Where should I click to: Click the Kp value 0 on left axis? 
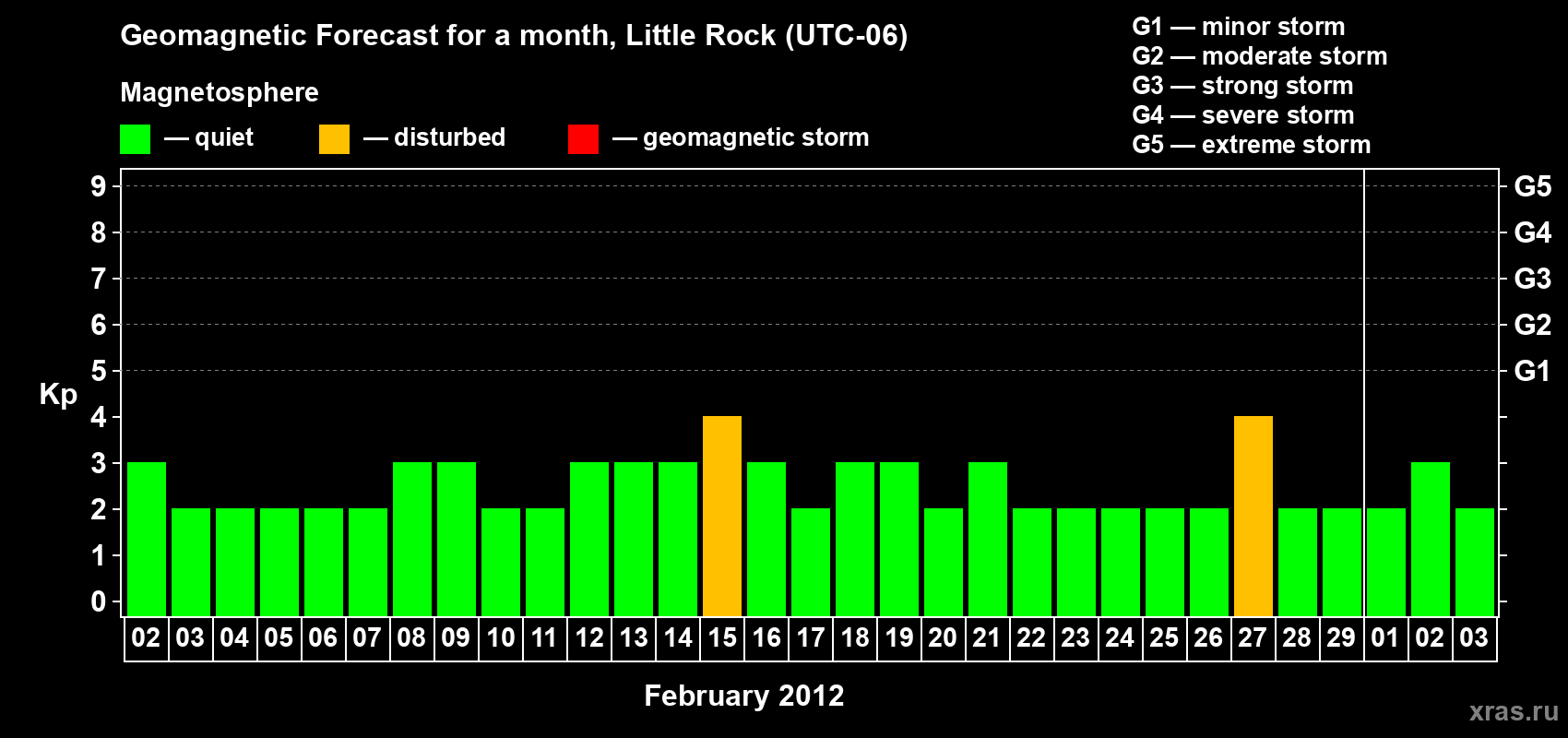pos(99,601)
